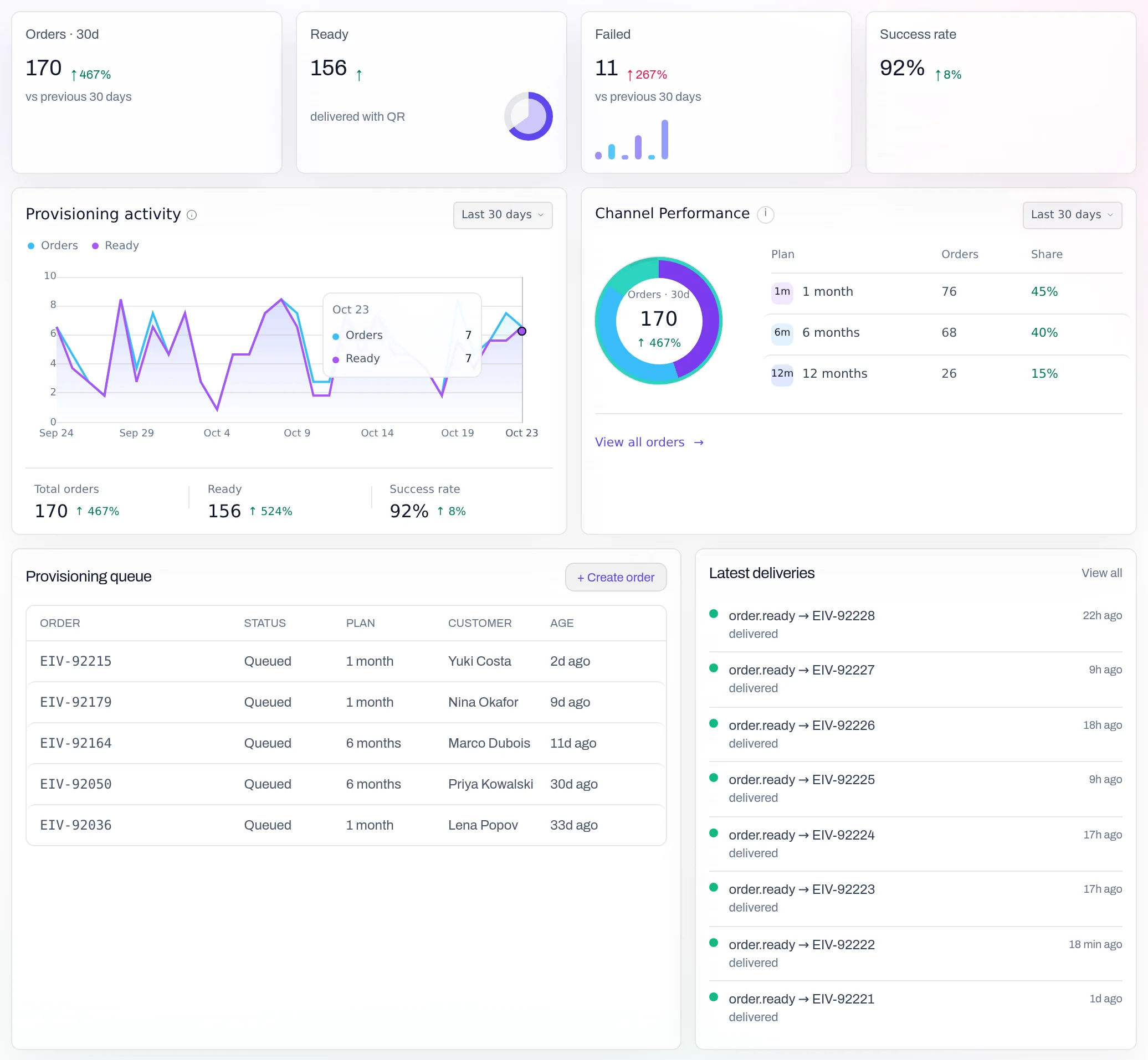
Task: Open the View all orders link
Action: 649,442
